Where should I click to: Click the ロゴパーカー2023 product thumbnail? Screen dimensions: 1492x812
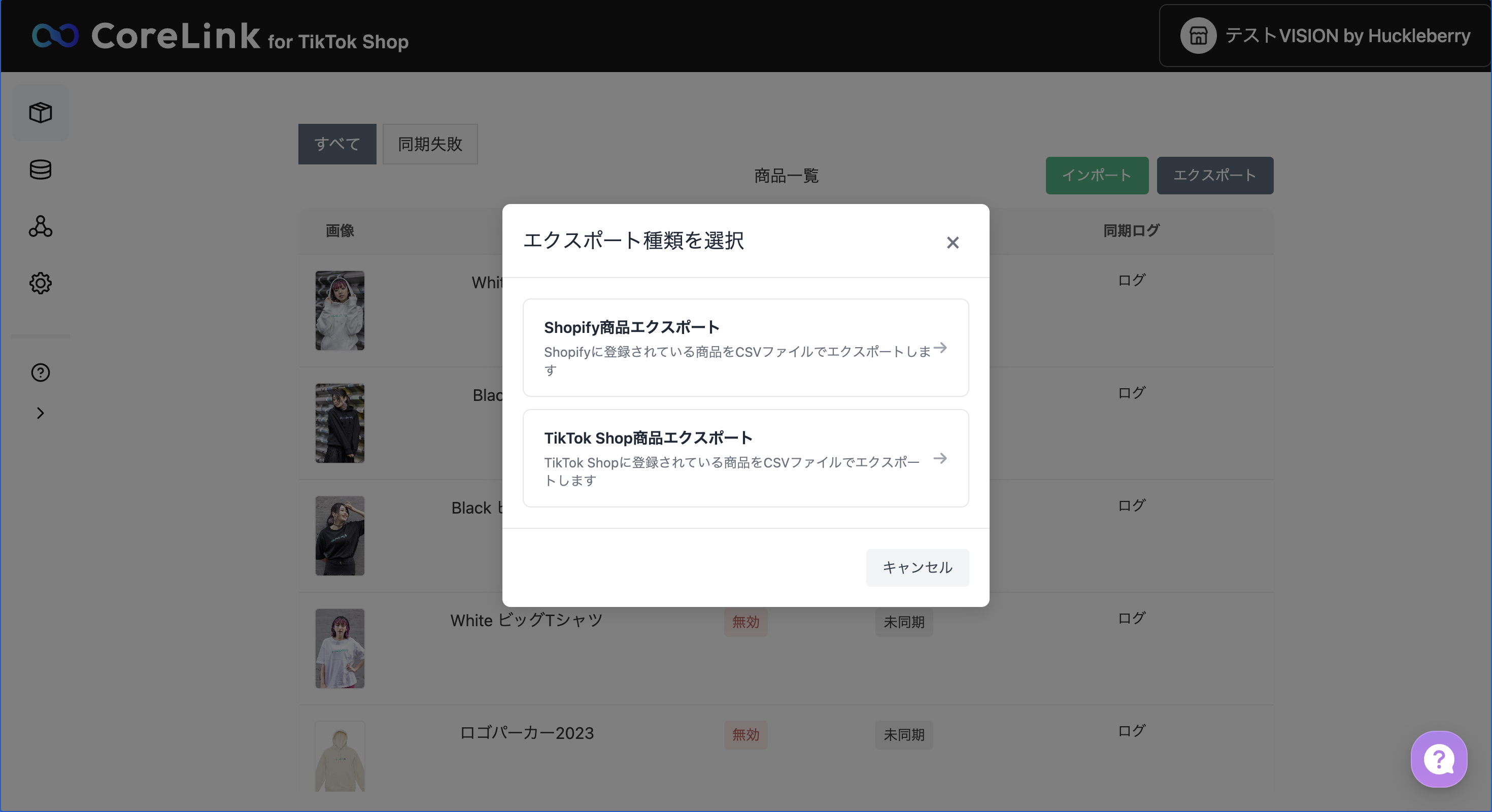(x=340, y=756)
